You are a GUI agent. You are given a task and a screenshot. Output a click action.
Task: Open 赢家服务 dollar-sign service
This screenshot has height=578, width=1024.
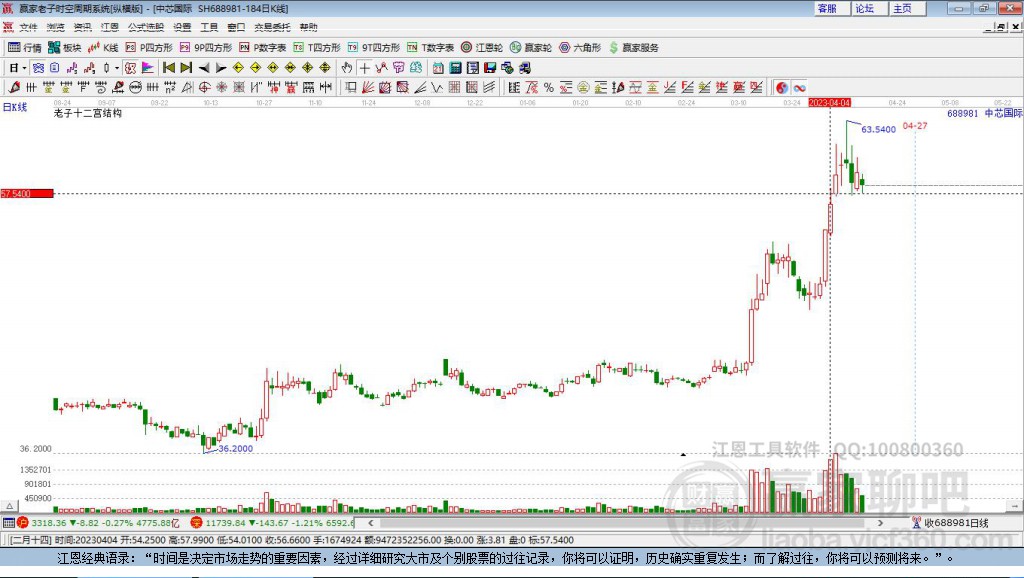[633, 48]
